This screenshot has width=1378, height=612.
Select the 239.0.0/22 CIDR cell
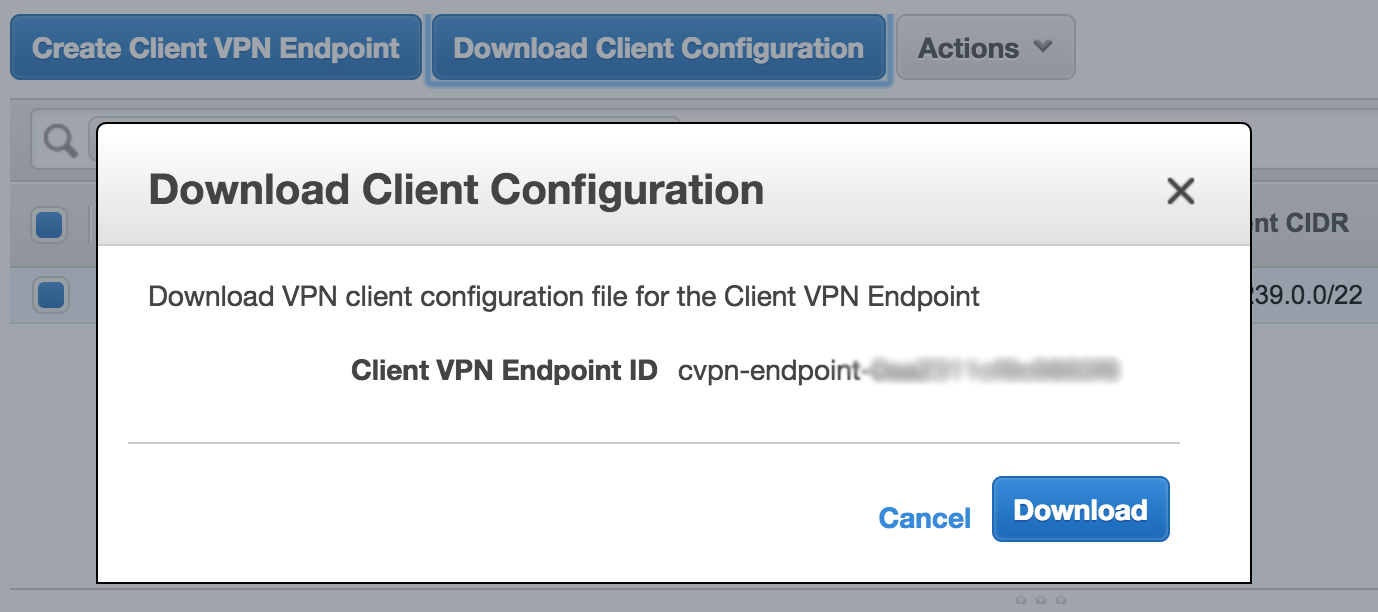tap(1306, 296)
